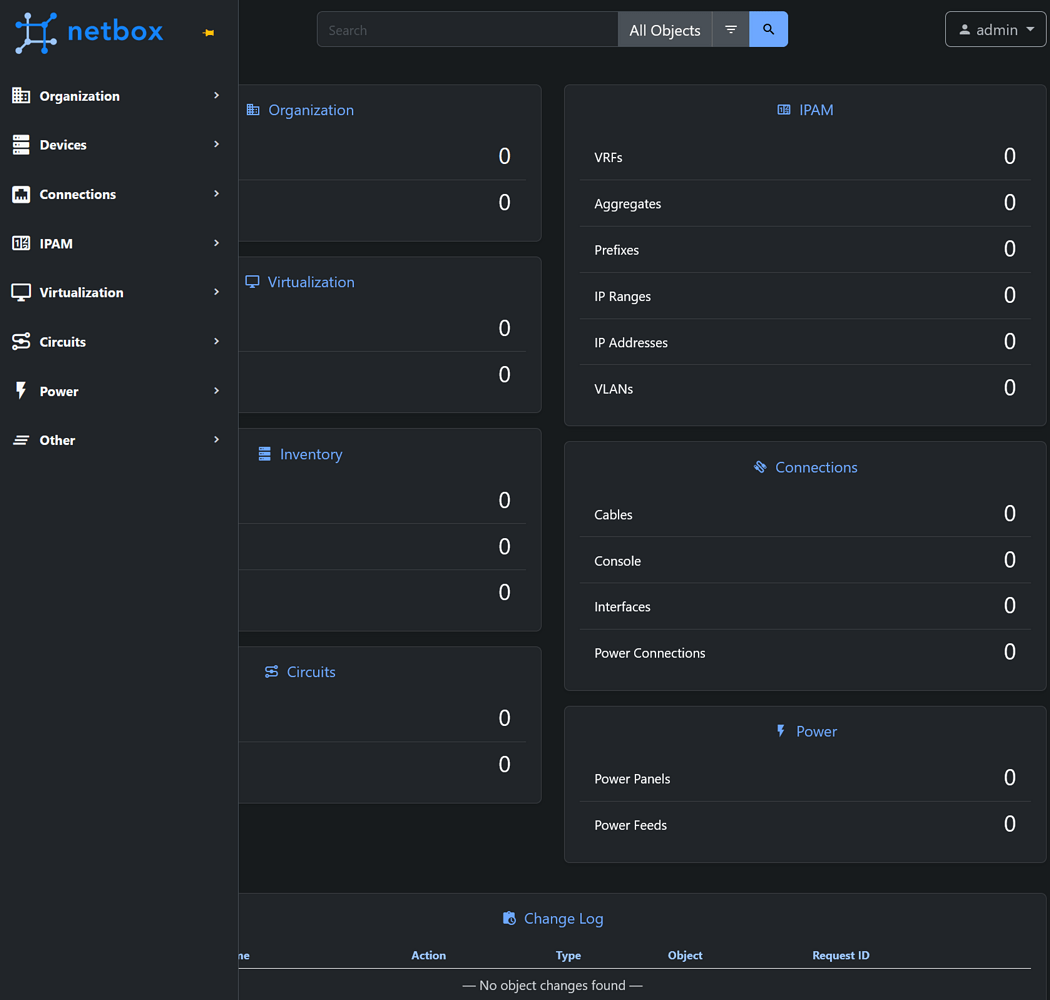Open the search filter icon next to All Objects

pyautogui.click(x=730, y=29)
